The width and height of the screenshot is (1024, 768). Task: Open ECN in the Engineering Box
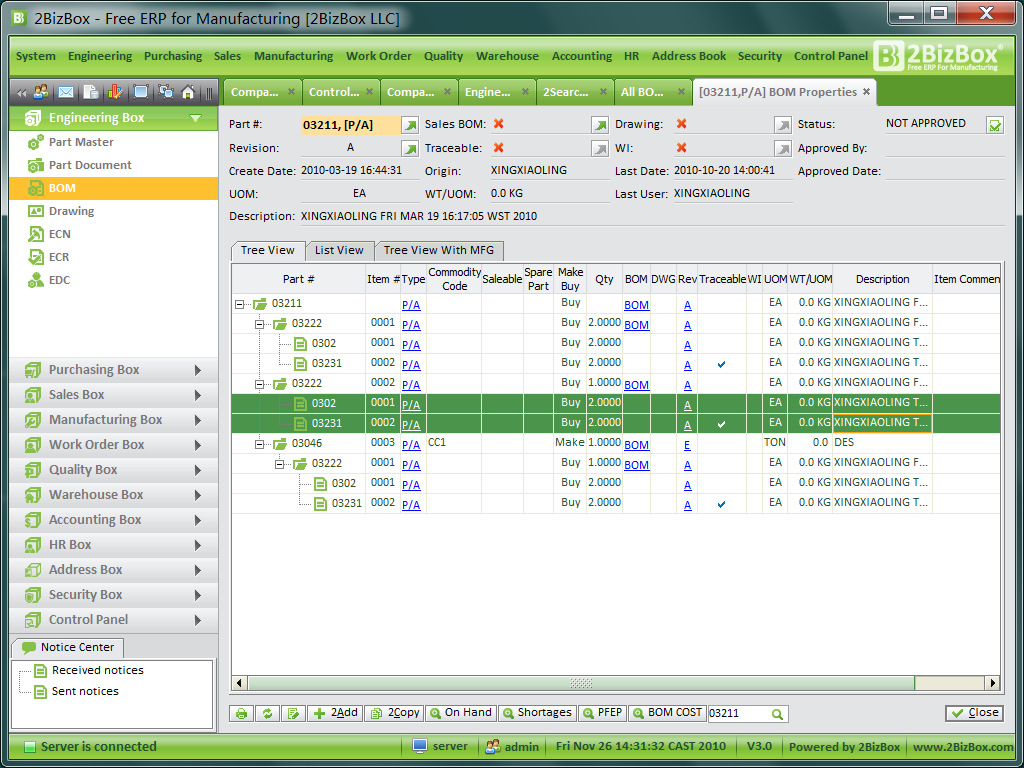click(59, 234)
